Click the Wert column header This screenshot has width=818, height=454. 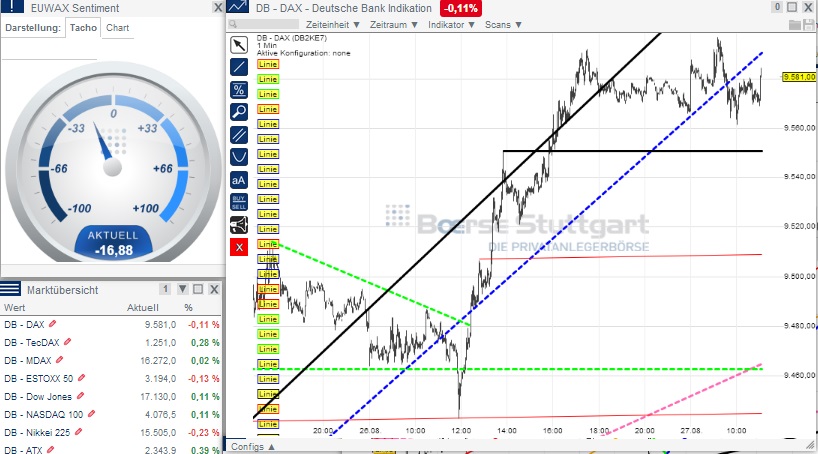click(15, 307)
